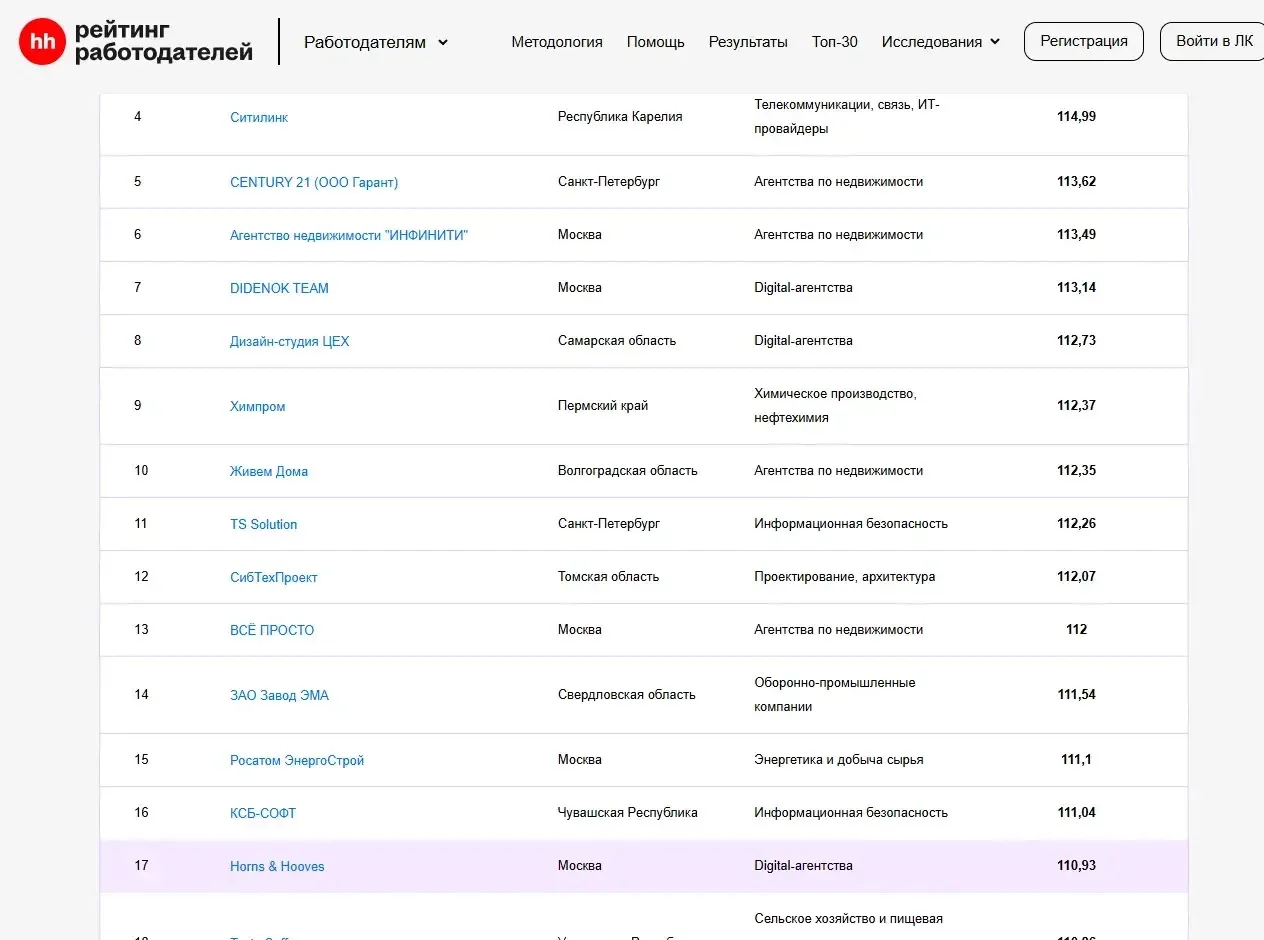Select score 112,26 cell
The width and height of the screenshot is (1264, 940).
[x=1076, y=523]
